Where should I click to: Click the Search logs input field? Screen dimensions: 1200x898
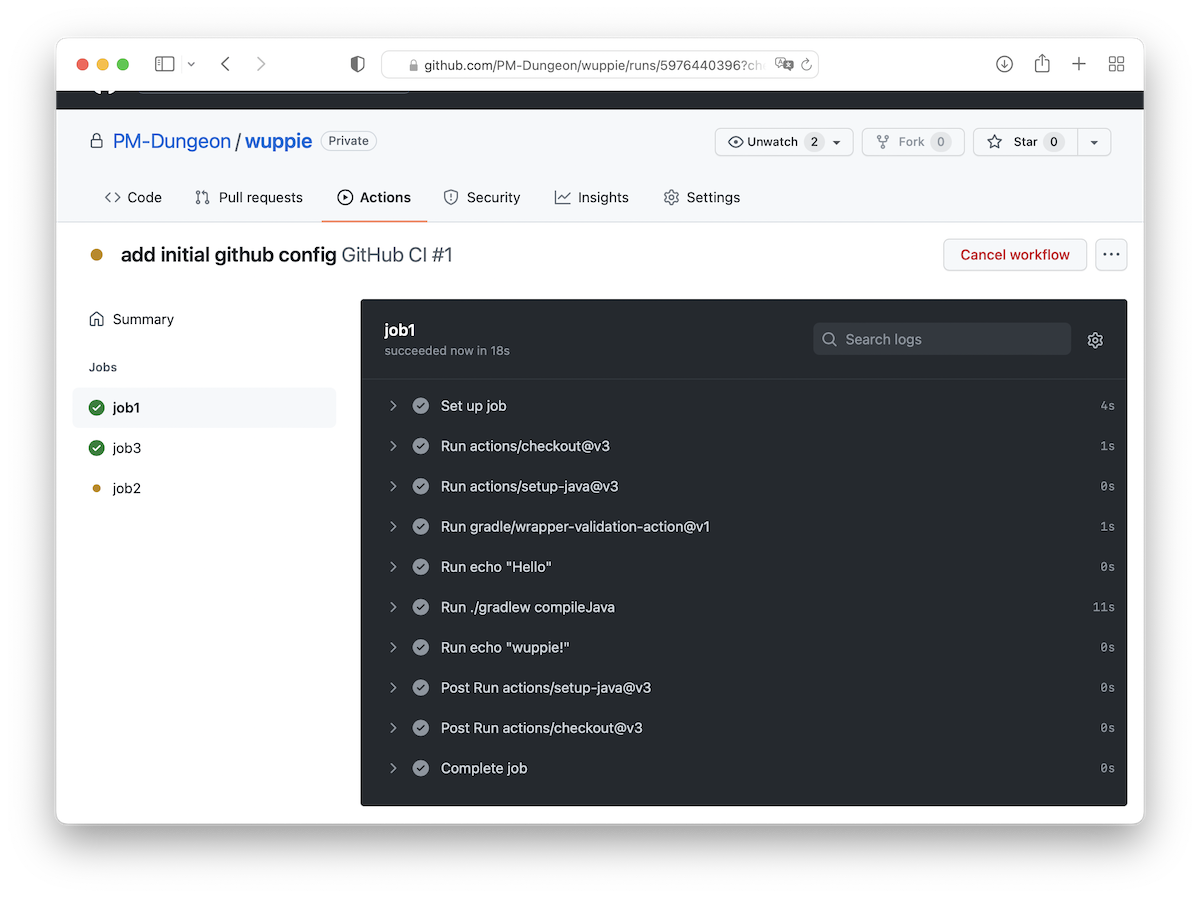point(942,339)
